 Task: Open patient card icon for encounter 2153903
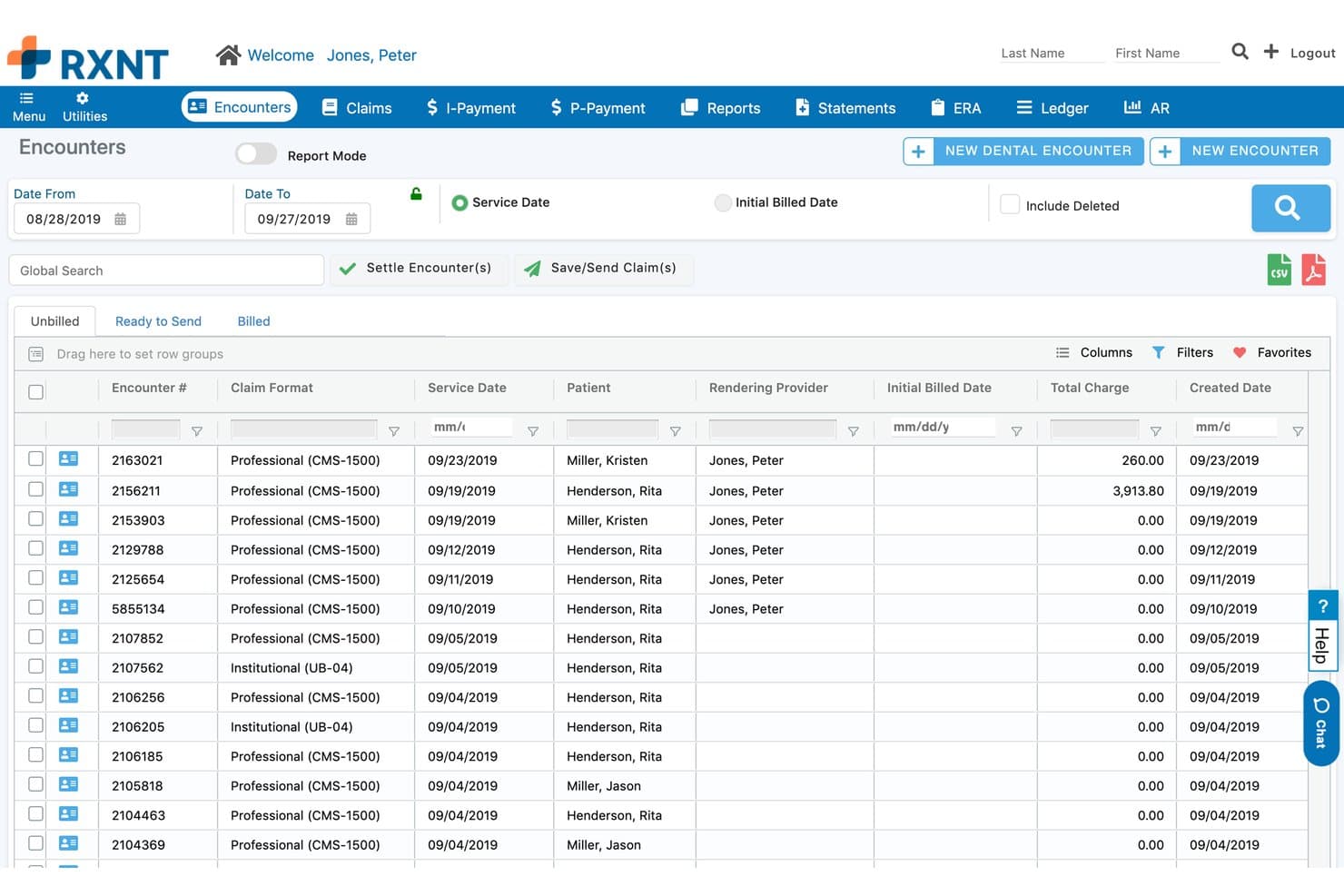68,519
